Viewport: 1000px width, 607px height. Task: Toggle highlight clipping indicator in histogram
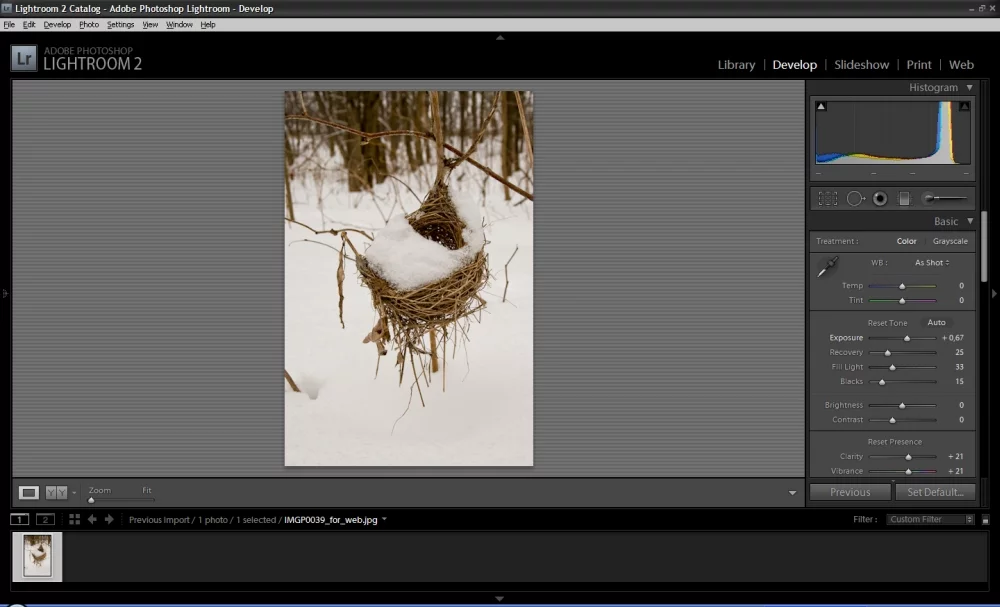[x=964, y=106]
